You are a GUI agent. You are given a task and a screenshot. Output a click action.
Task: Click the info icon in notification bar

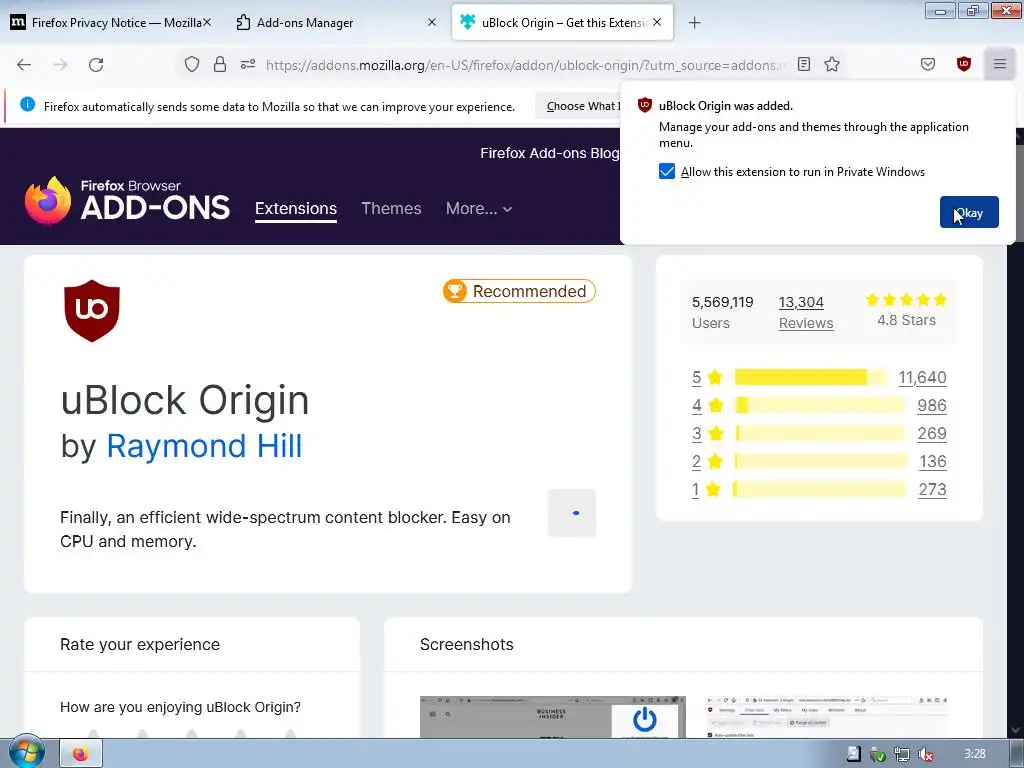tap(27, 104)
